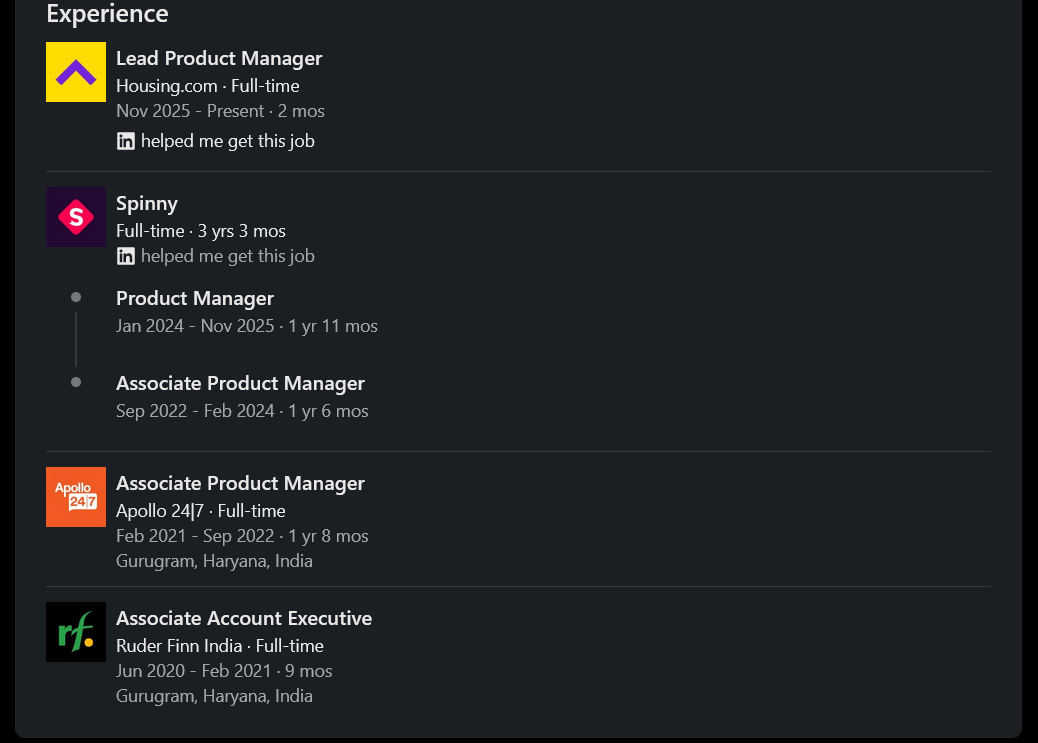Select the Ruder Finn India logo
The height and width of the screenshot is (743, 1038).
click(x=76, y=632)
